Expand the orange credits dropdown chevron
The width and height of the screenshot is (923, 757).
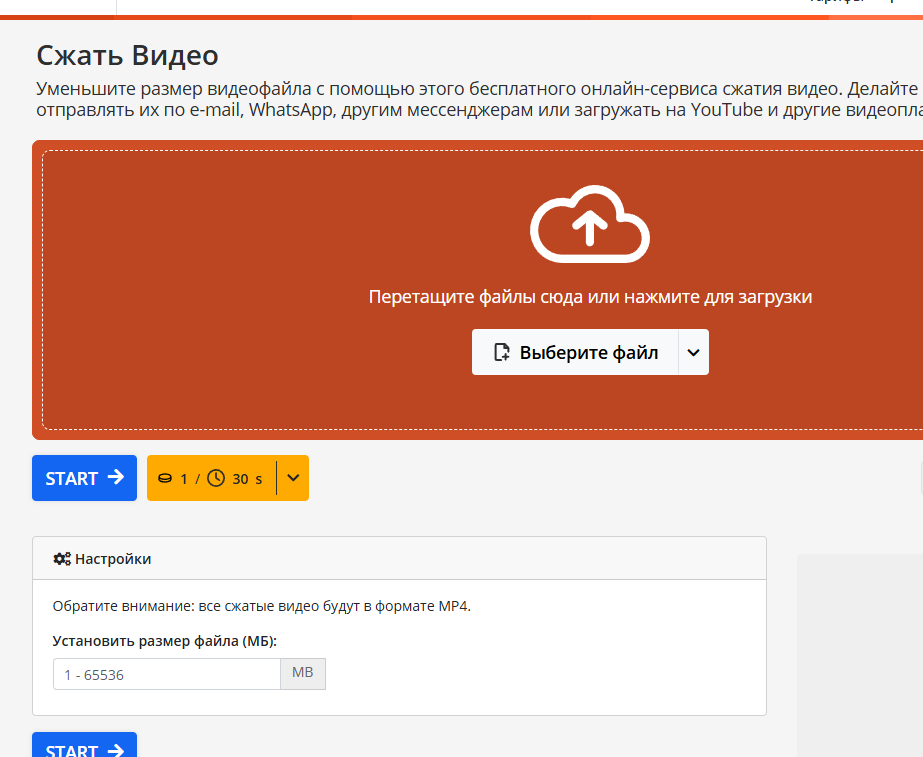tap(293, 478)
